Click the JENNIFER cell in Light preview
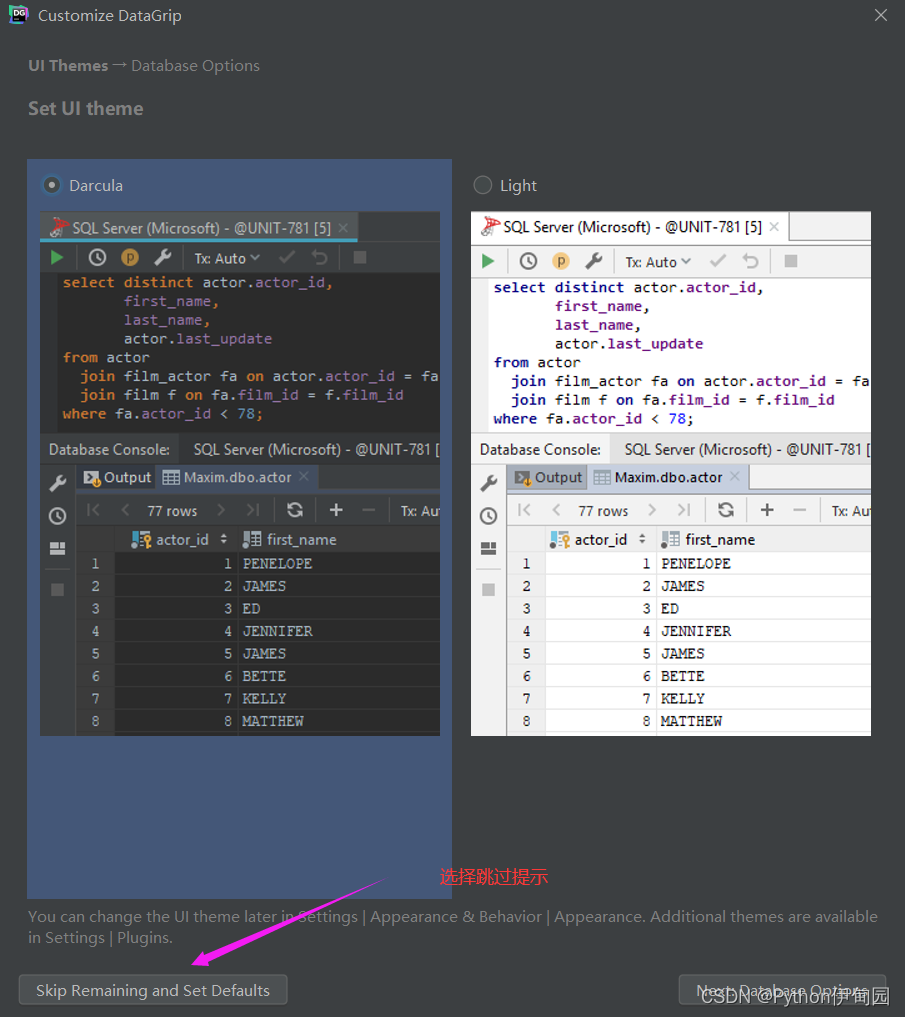 pyautogui.click(x=696, y=630)
